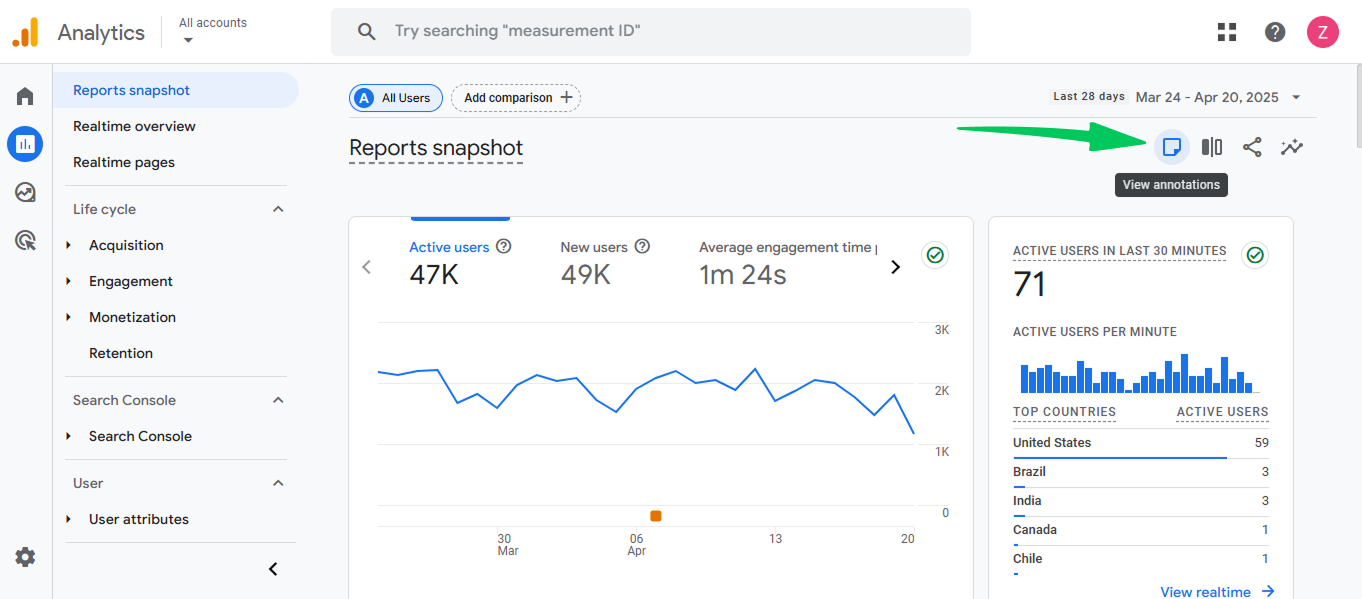The image size is (1362, 599).
Task: Open the Help question mark icon
Action: point(1275,32)
